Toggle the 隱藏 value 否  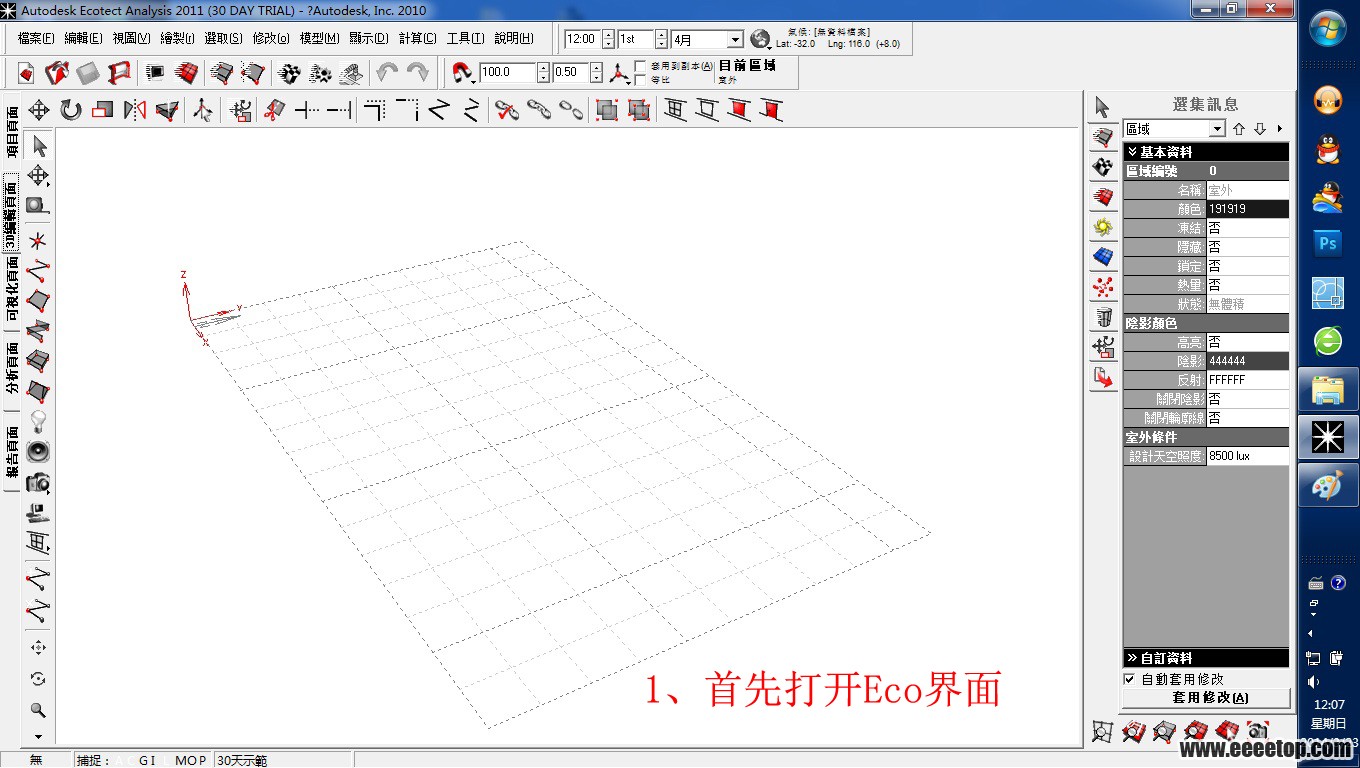coord(1247,247)
